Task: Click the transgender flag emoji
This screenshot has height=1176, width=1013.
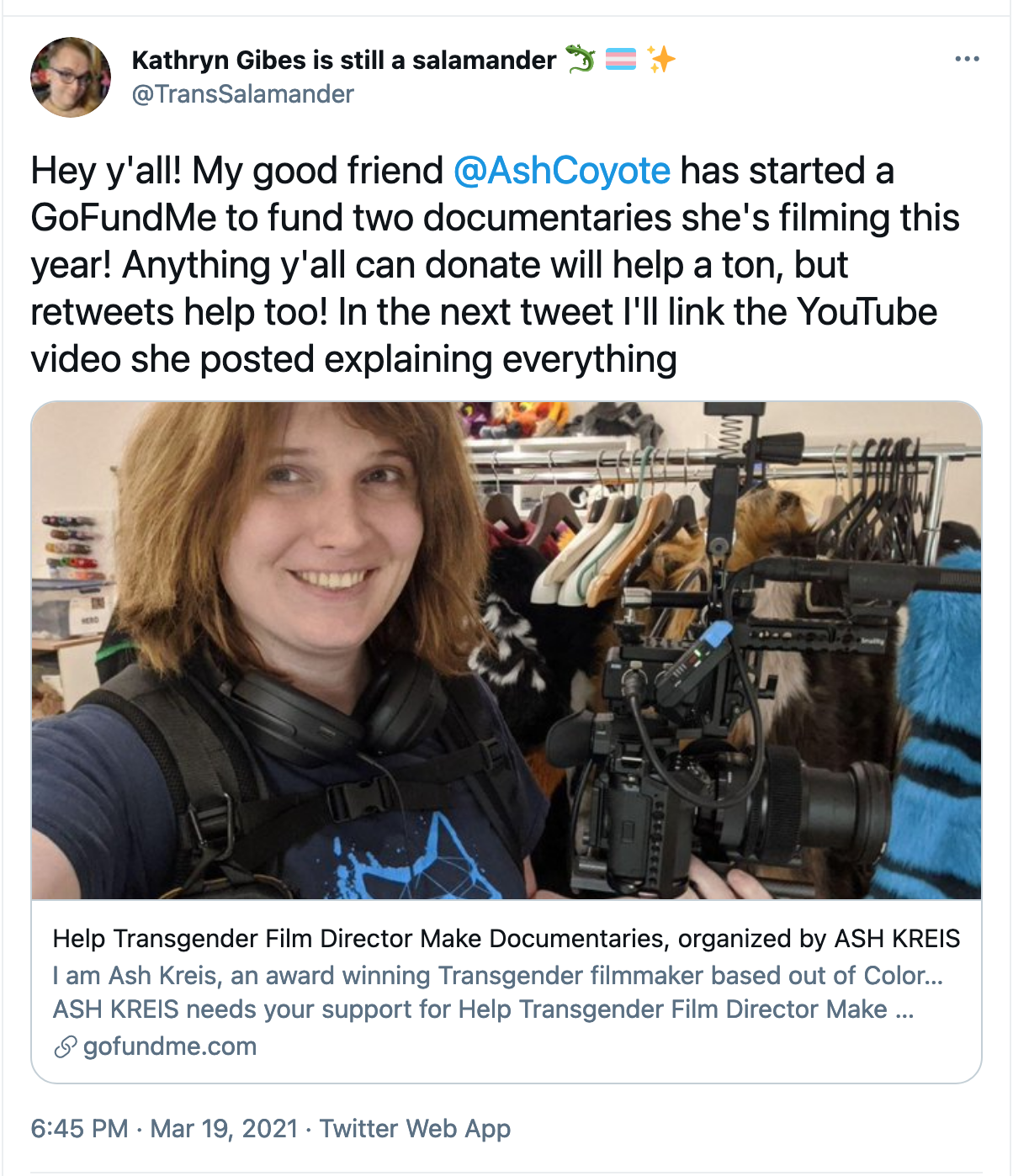Action: 621,60
